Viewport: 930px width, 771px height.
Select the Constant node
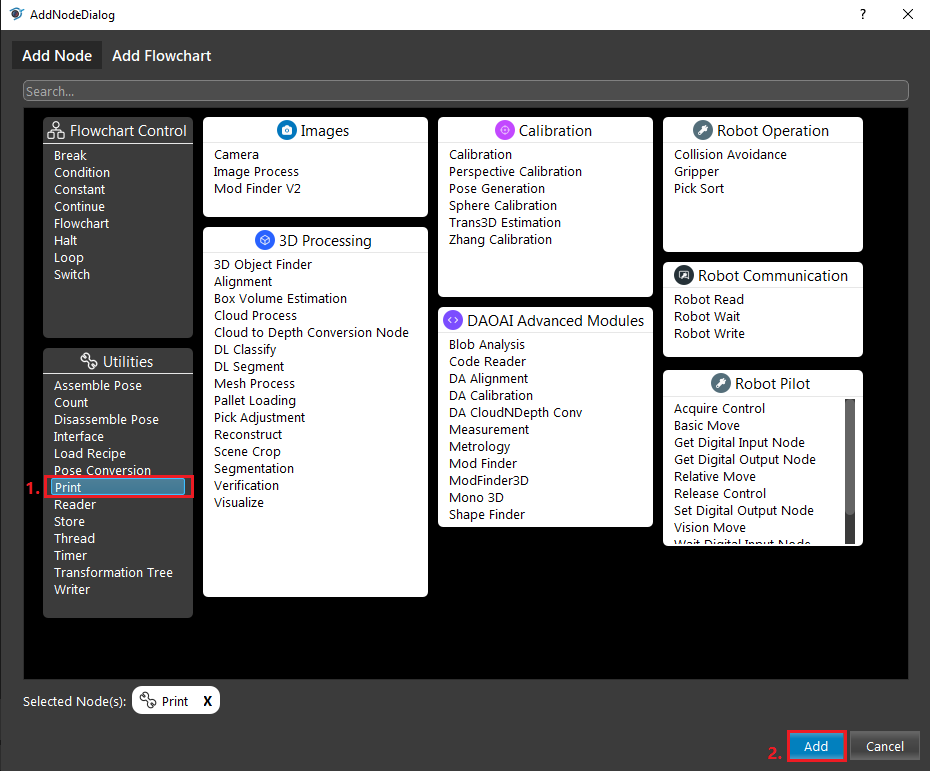click(79, 190)
